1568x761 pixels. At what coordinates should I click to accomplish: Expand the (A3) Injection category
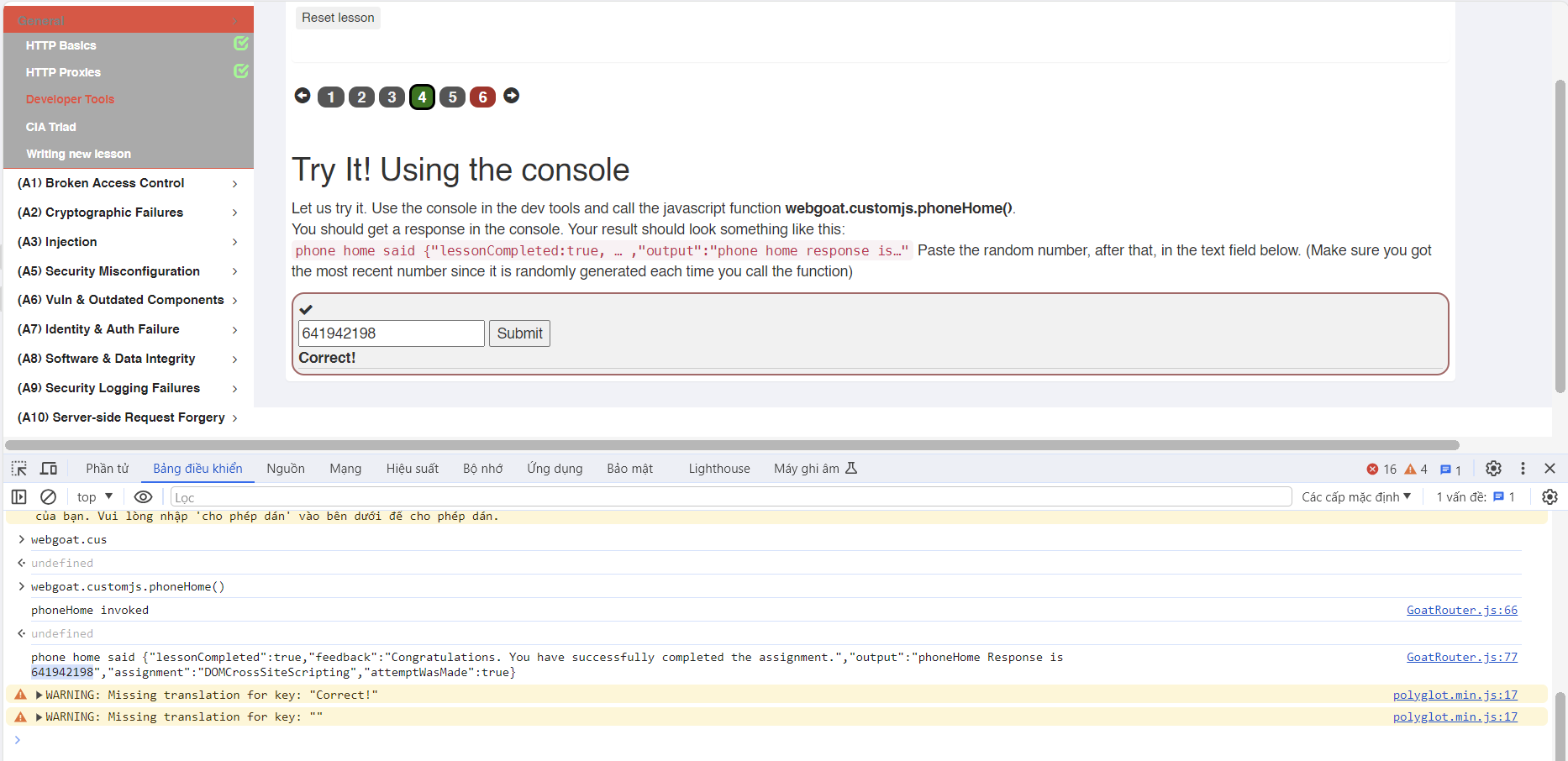click(126, 242)
